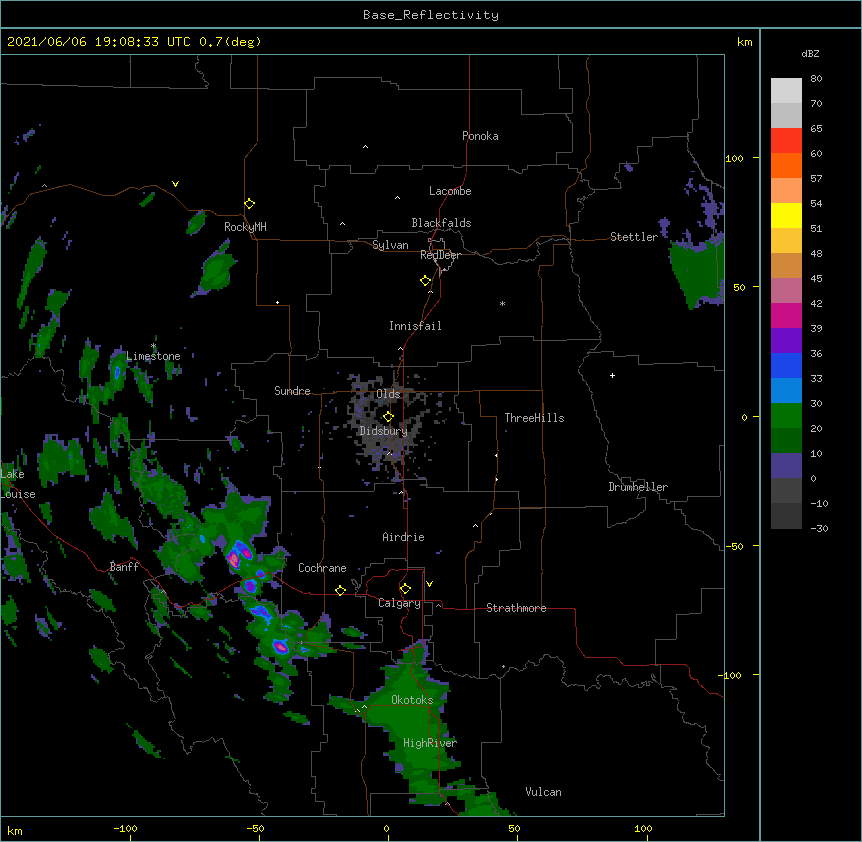Click the RockyMH label
This screenshot has width=862, height=842.
coord(245,227)
